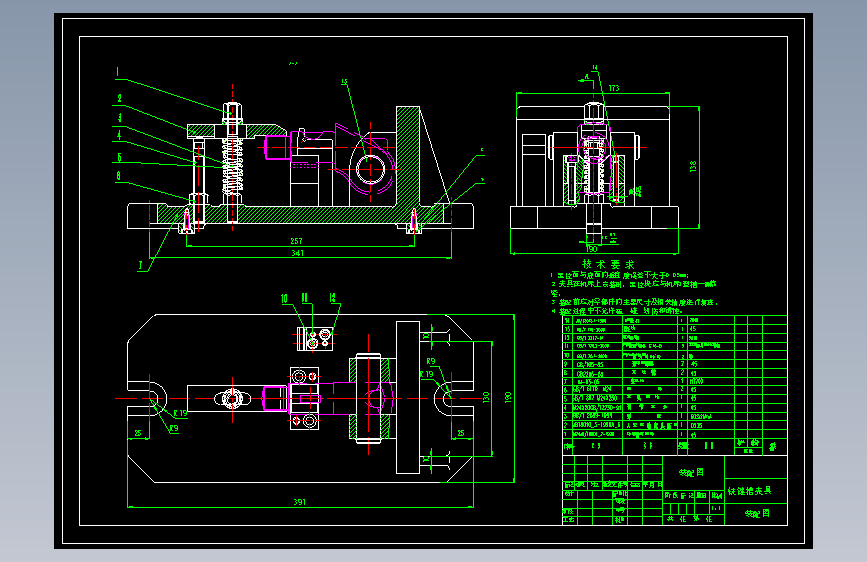867x562 pixels.
Task: Select balloon label 10 in plan view
Action: tap(284, 299)
